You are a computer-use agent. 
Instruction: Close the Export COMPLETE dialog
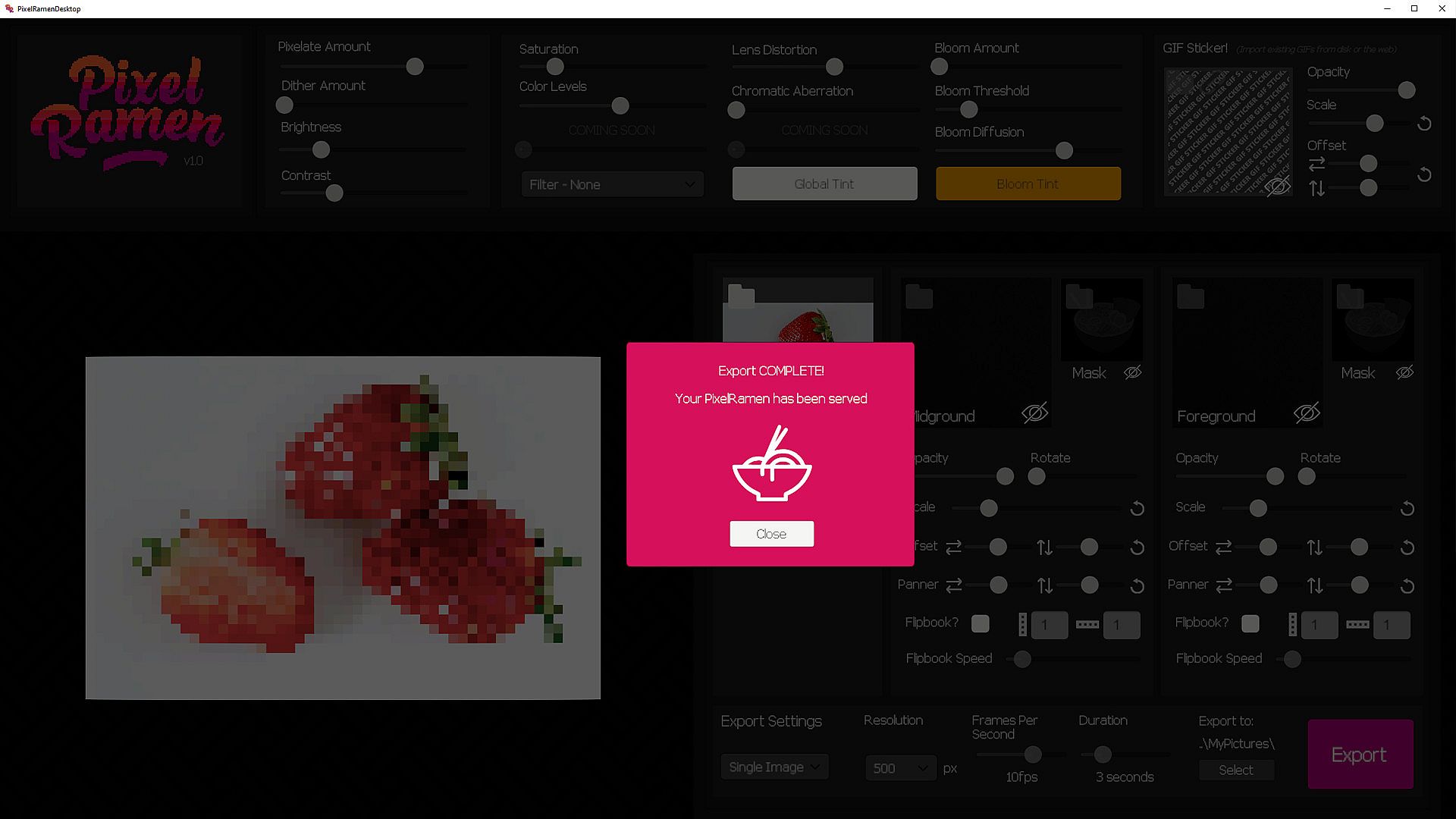[x=771, y=534]
